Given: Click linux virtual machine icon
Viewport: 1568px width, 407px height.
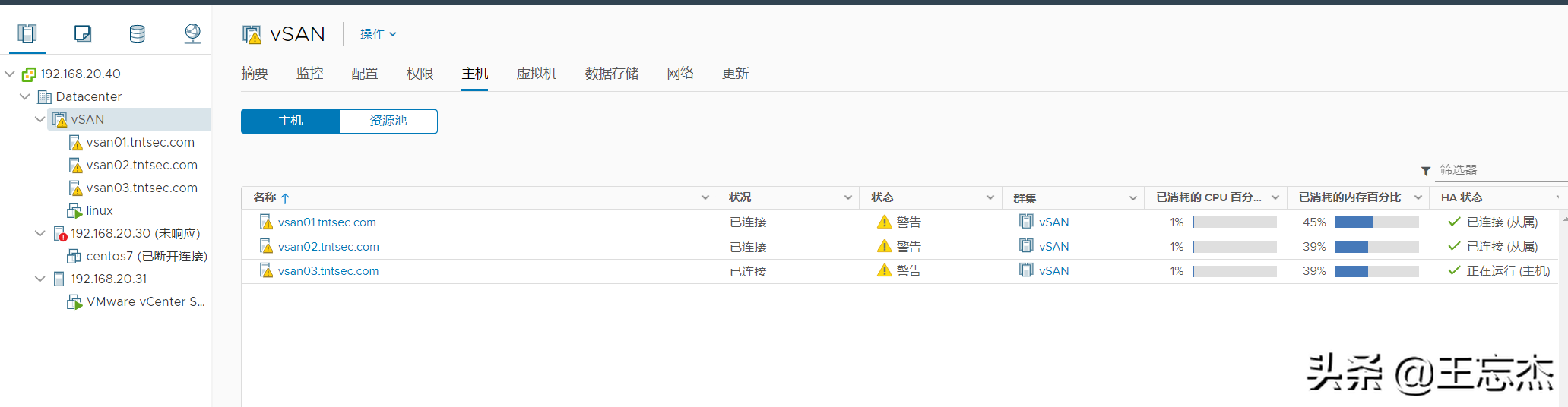Looking at the screenshot, I should (x=74, y=211).
